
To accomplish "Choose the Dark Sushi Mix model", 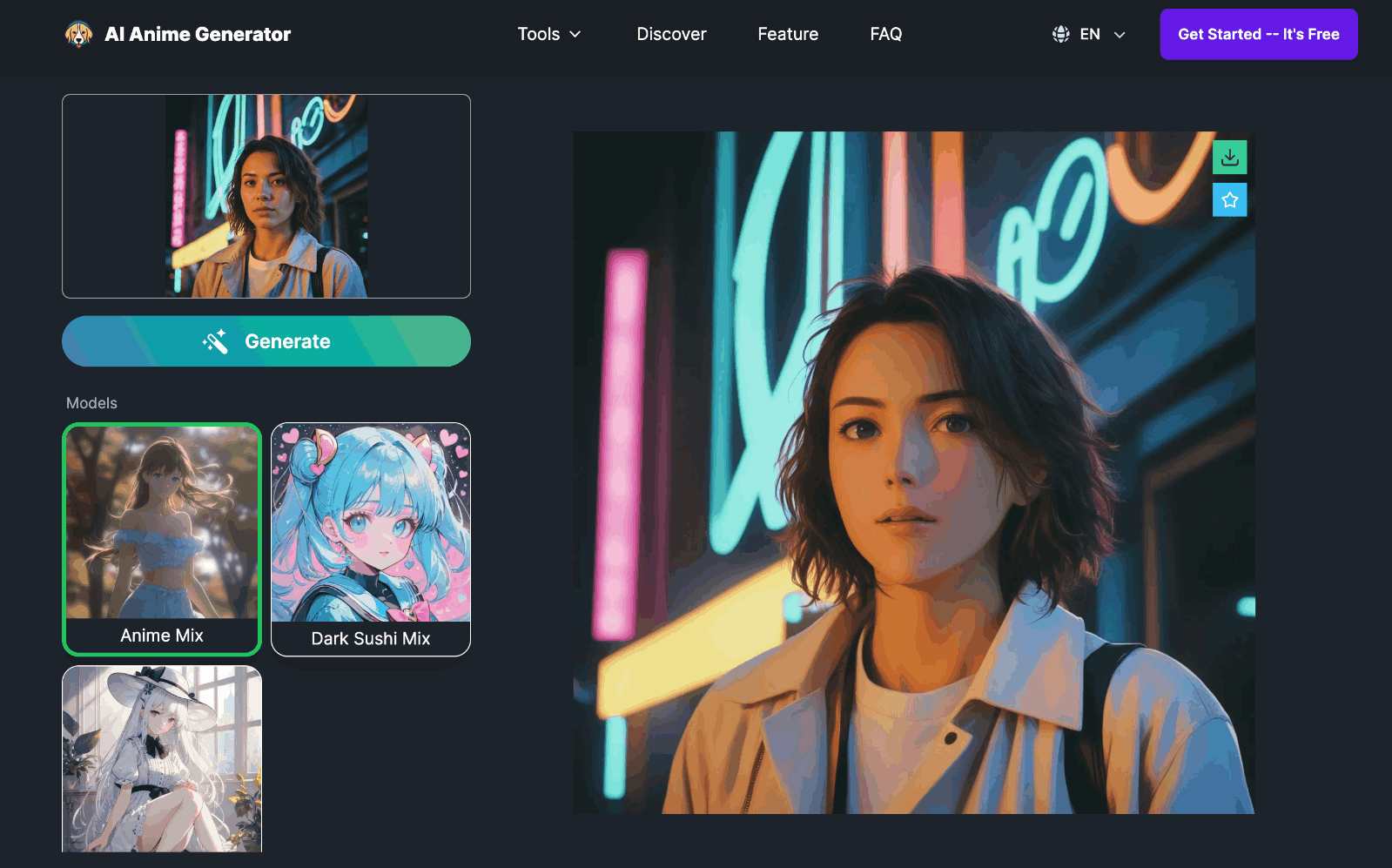I will coord(371,531).
